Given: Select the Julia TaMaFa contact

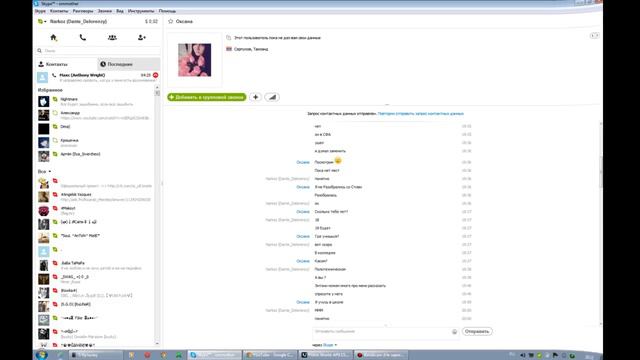Looking at the screenshot, I should [x=96, y=265].
